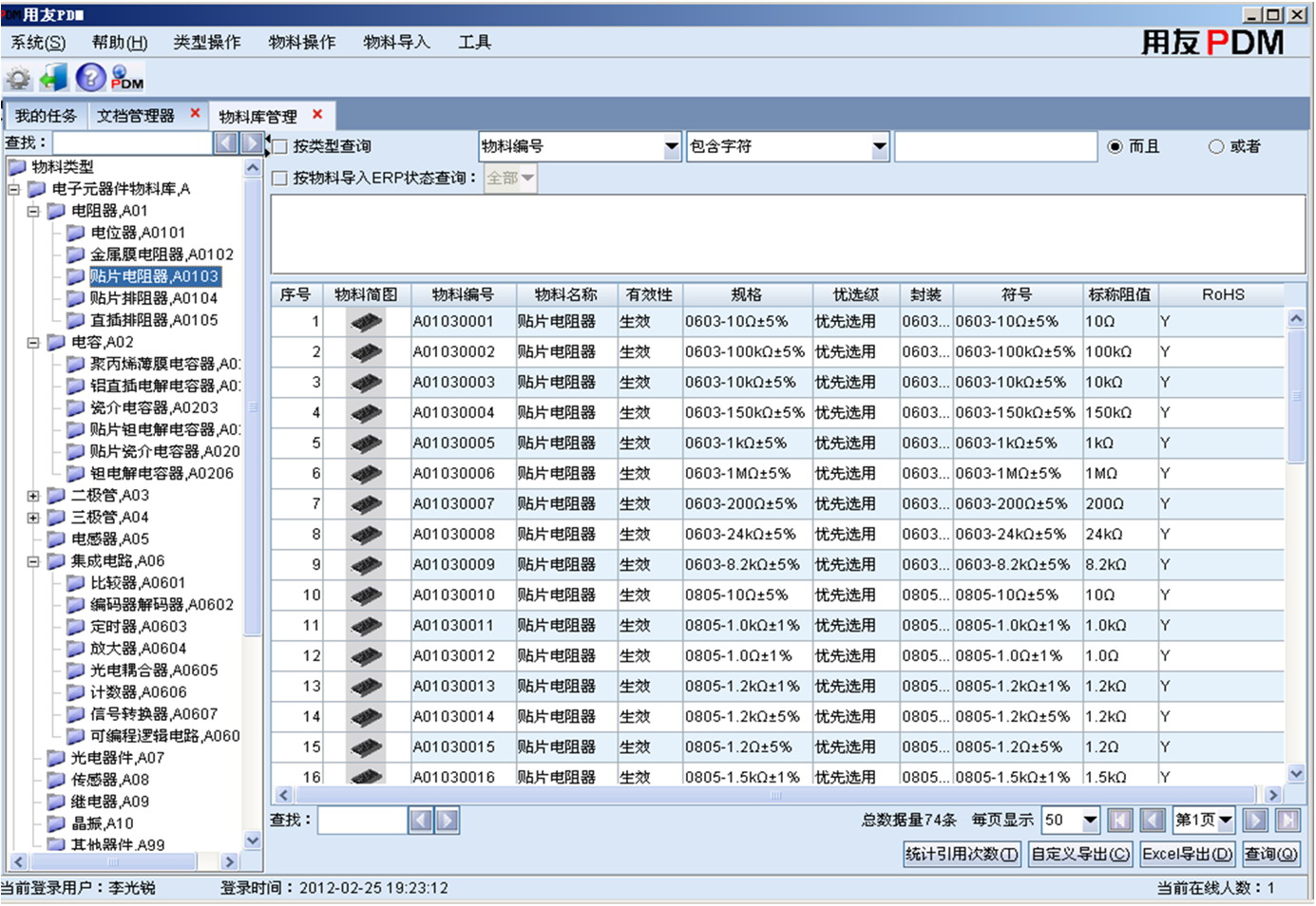1316x906 pixels.
Task: Click the query value input field
Action: coord(996,146)
